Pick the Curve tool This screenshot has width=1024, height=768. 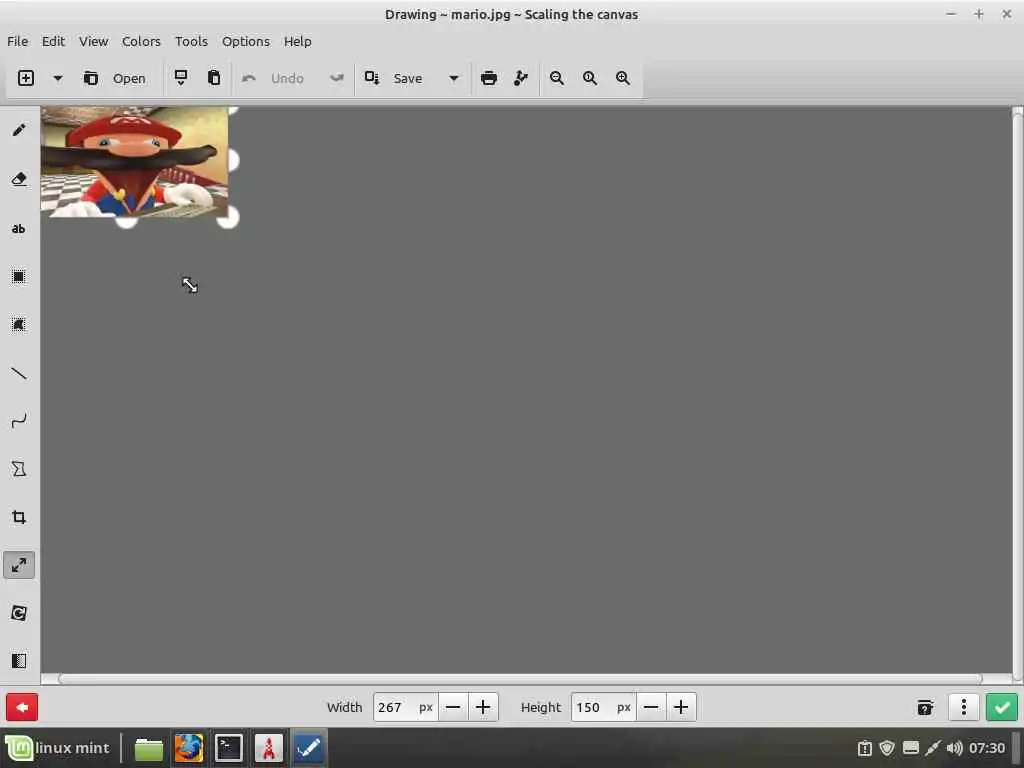[19, 421]
